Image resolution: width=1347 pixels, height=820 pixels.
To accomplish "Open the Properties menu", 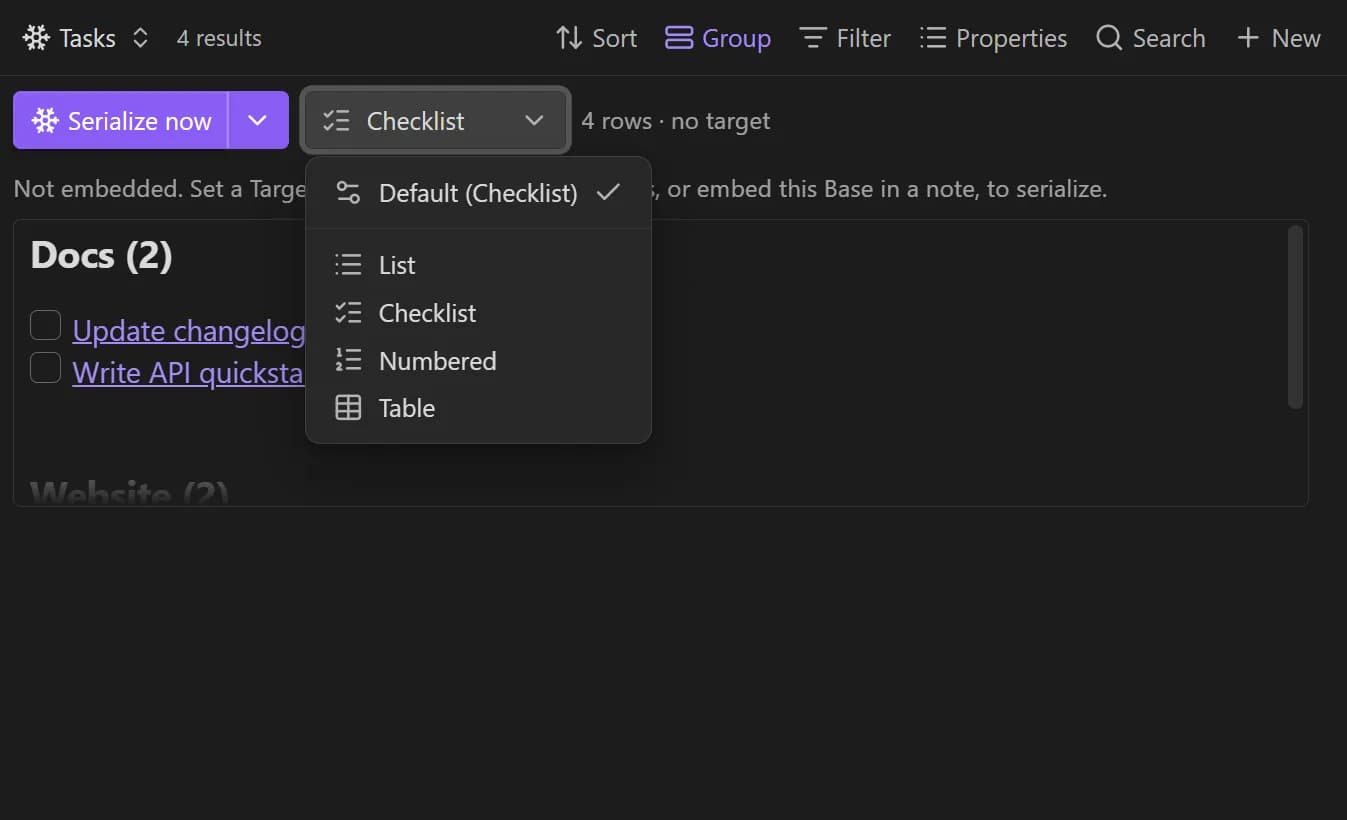I will pos(993,38).
